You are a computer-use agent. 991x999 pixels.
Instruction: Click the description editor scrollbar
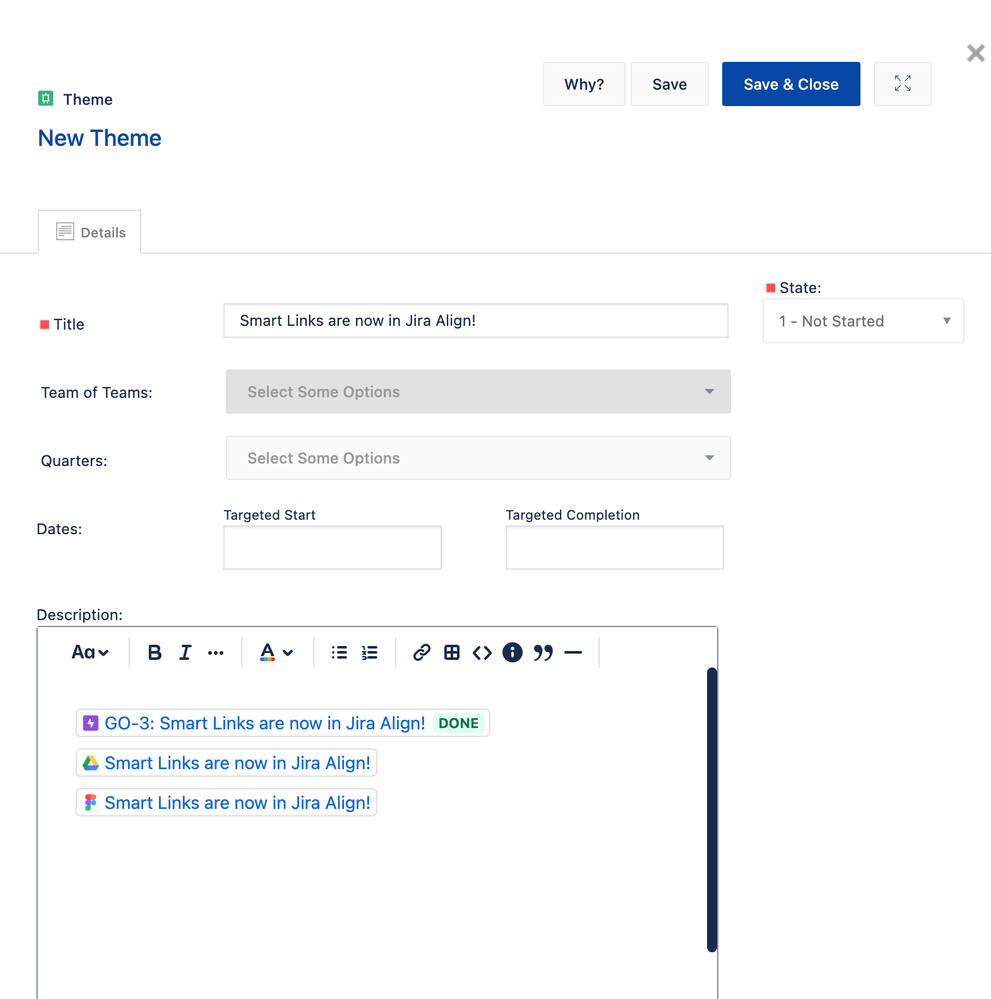click(712, 809)
